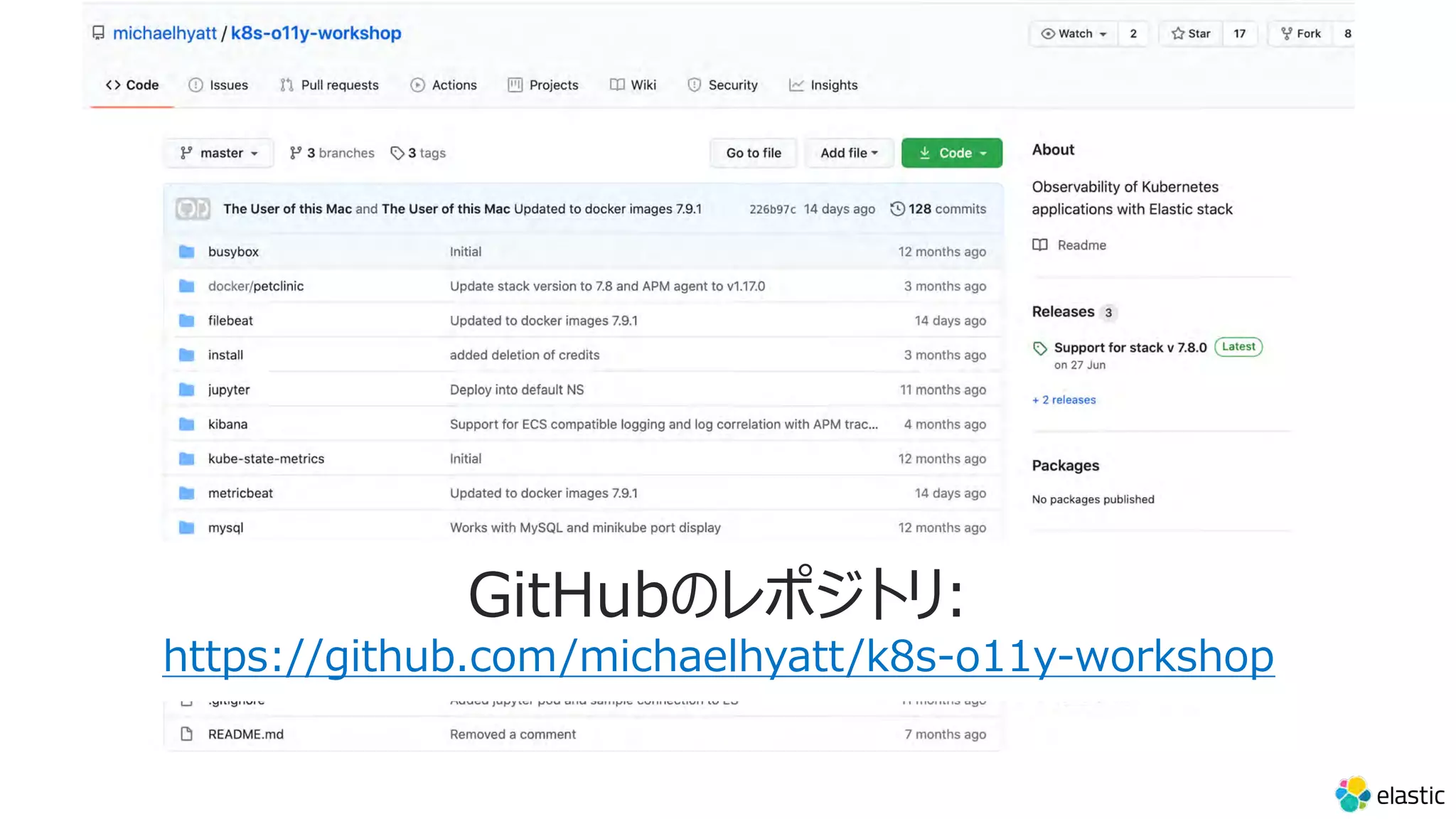Open the k8s-o11y-workshop repository link
The image size is (1456, 819).
tap(316, 33)
